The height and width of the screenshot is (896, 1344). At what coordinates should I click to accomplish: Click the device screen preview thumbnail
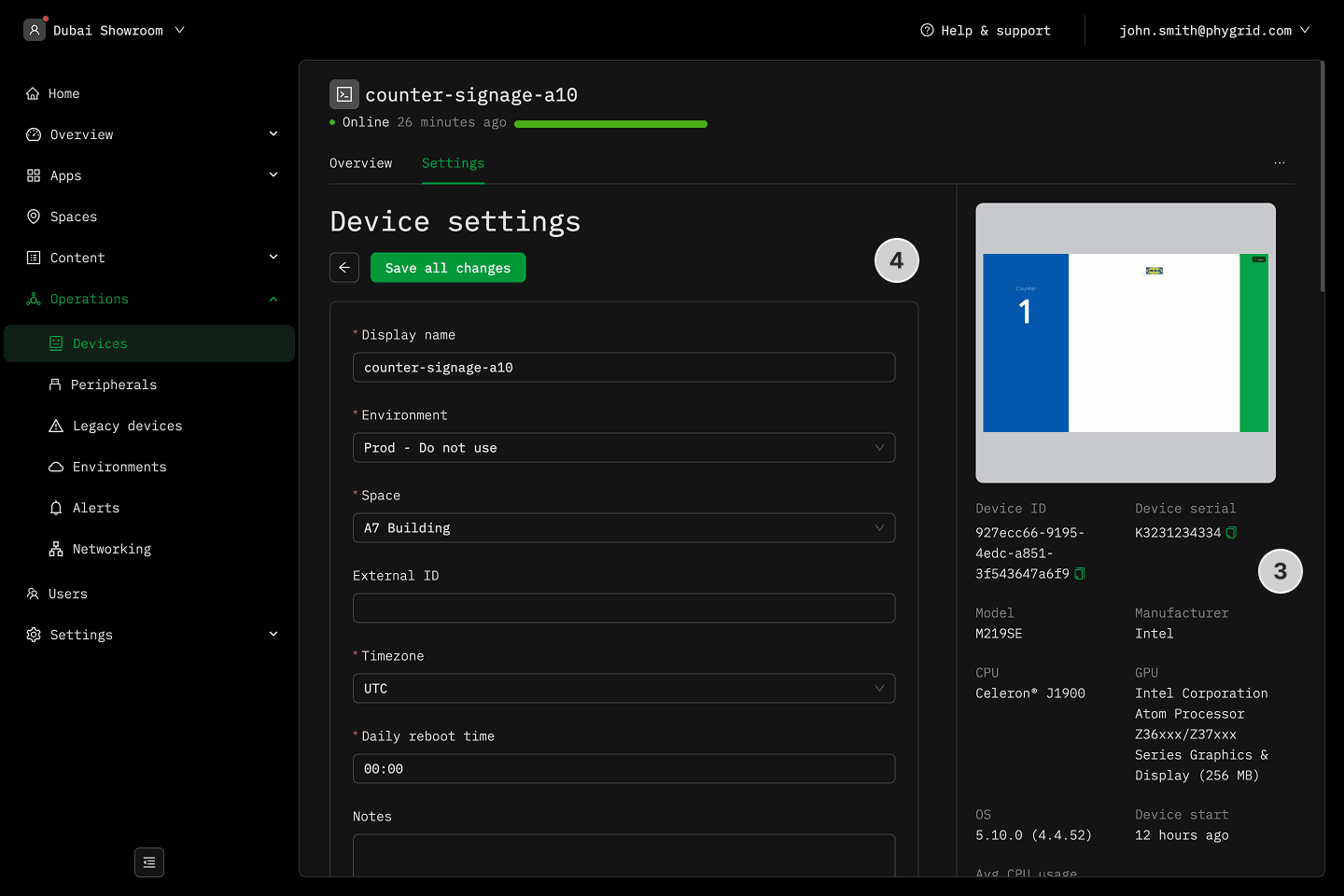[1125, 343]
